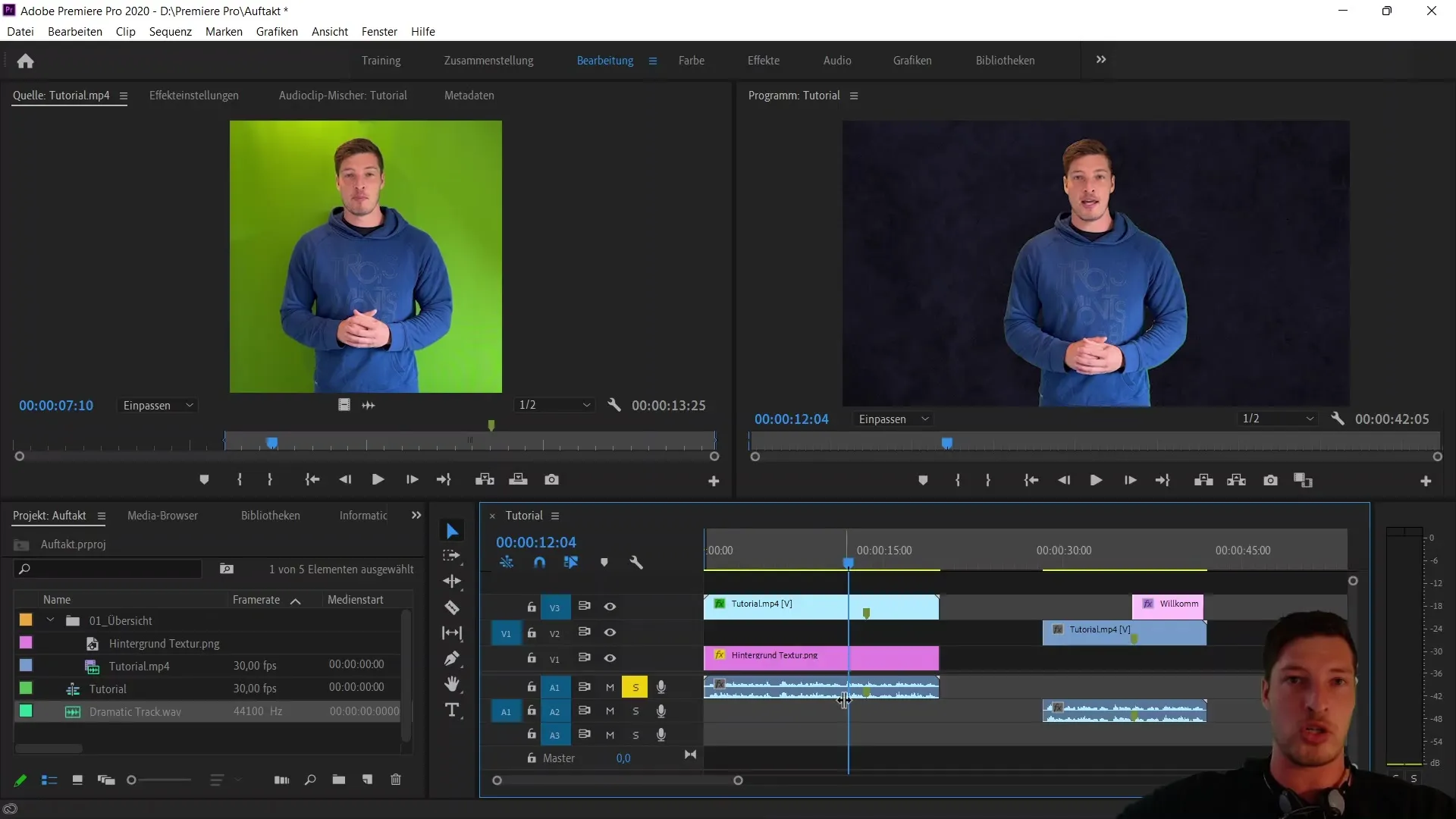
Task: Toggle lock on track V3
Action: point(532,607)
